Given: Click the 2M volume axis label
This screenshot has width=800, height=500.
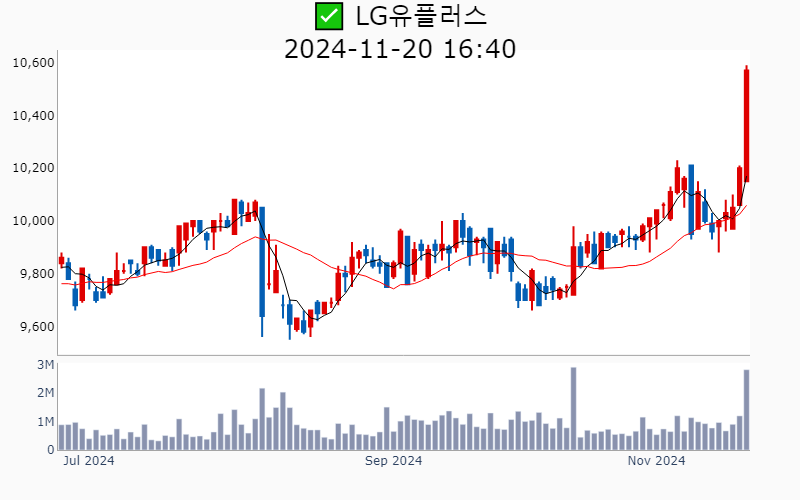Looking at the screenshot, I should click(45, 393).
